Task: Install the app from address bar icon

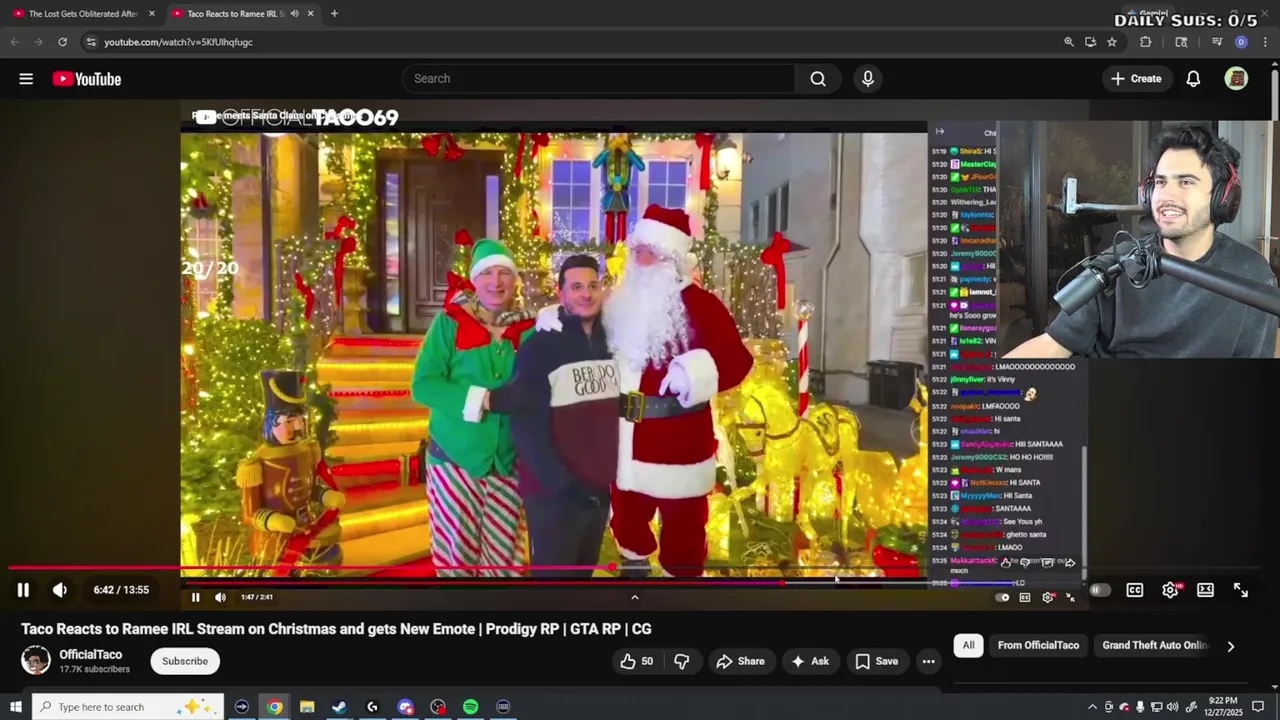Action: click(x=1090, y=42)
